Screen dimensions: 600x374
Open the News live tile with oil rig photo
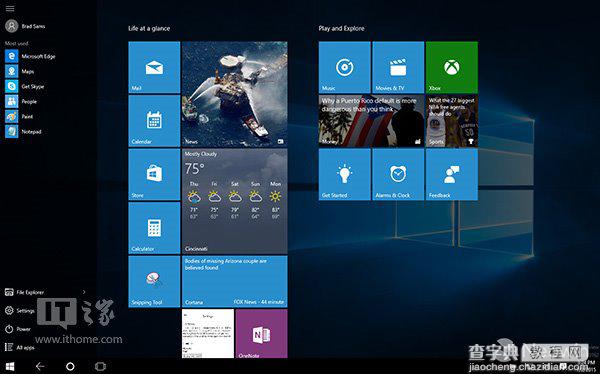[235, 94]
